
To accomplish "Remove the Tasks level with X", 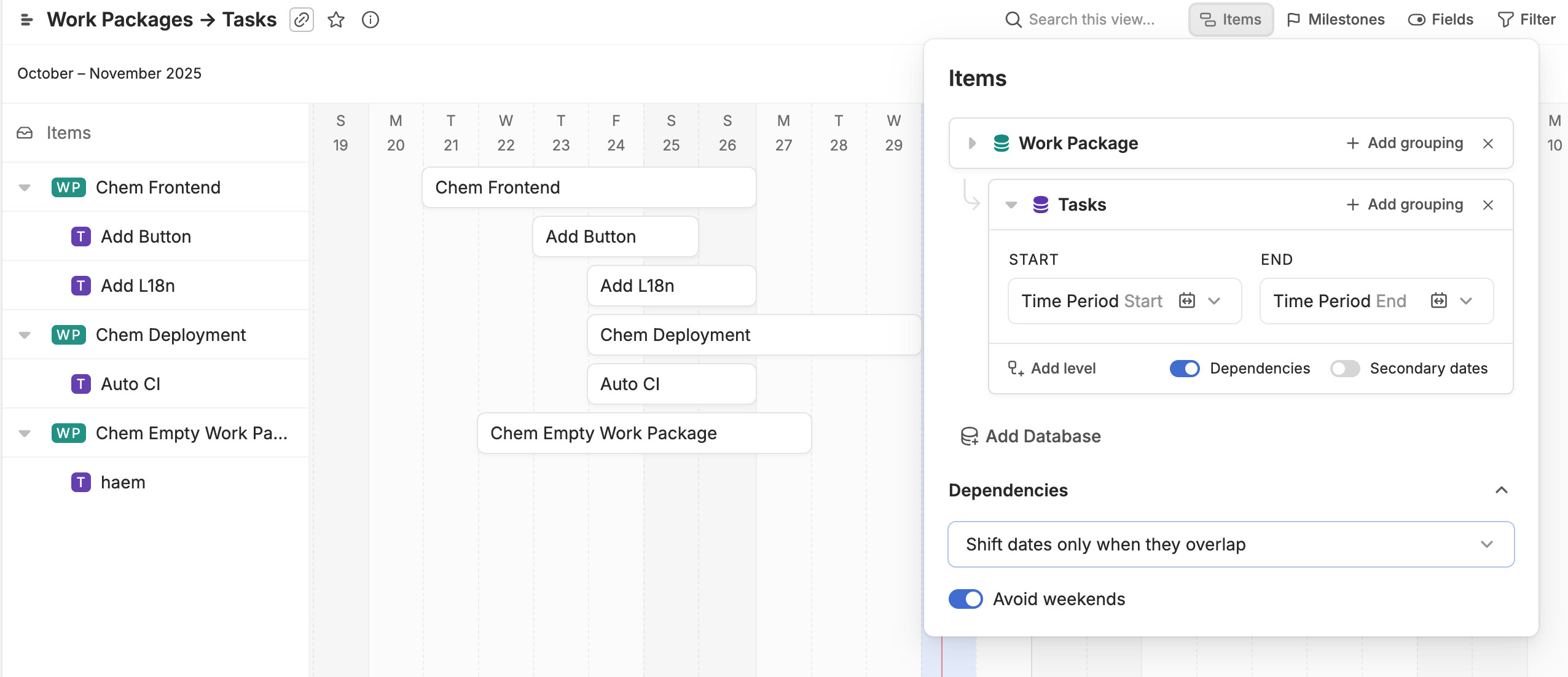I will coord(1488,205).
